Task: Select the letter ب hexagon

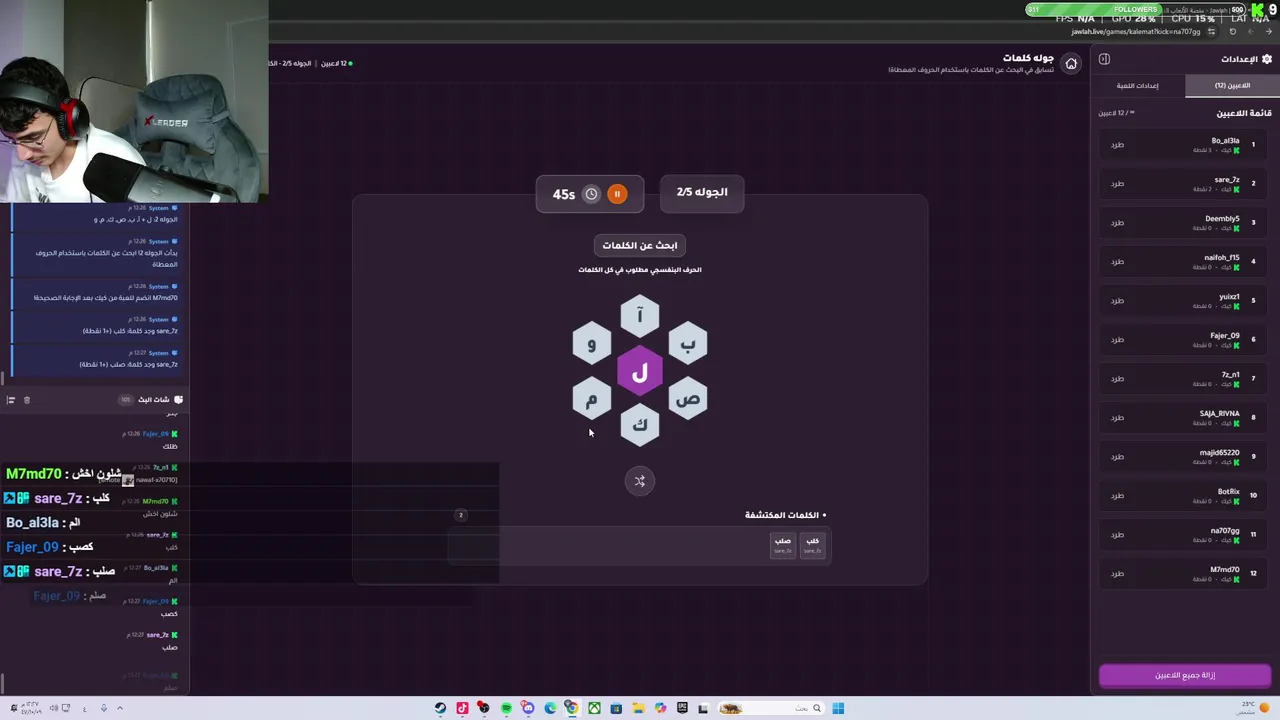Action: [688, 344]
